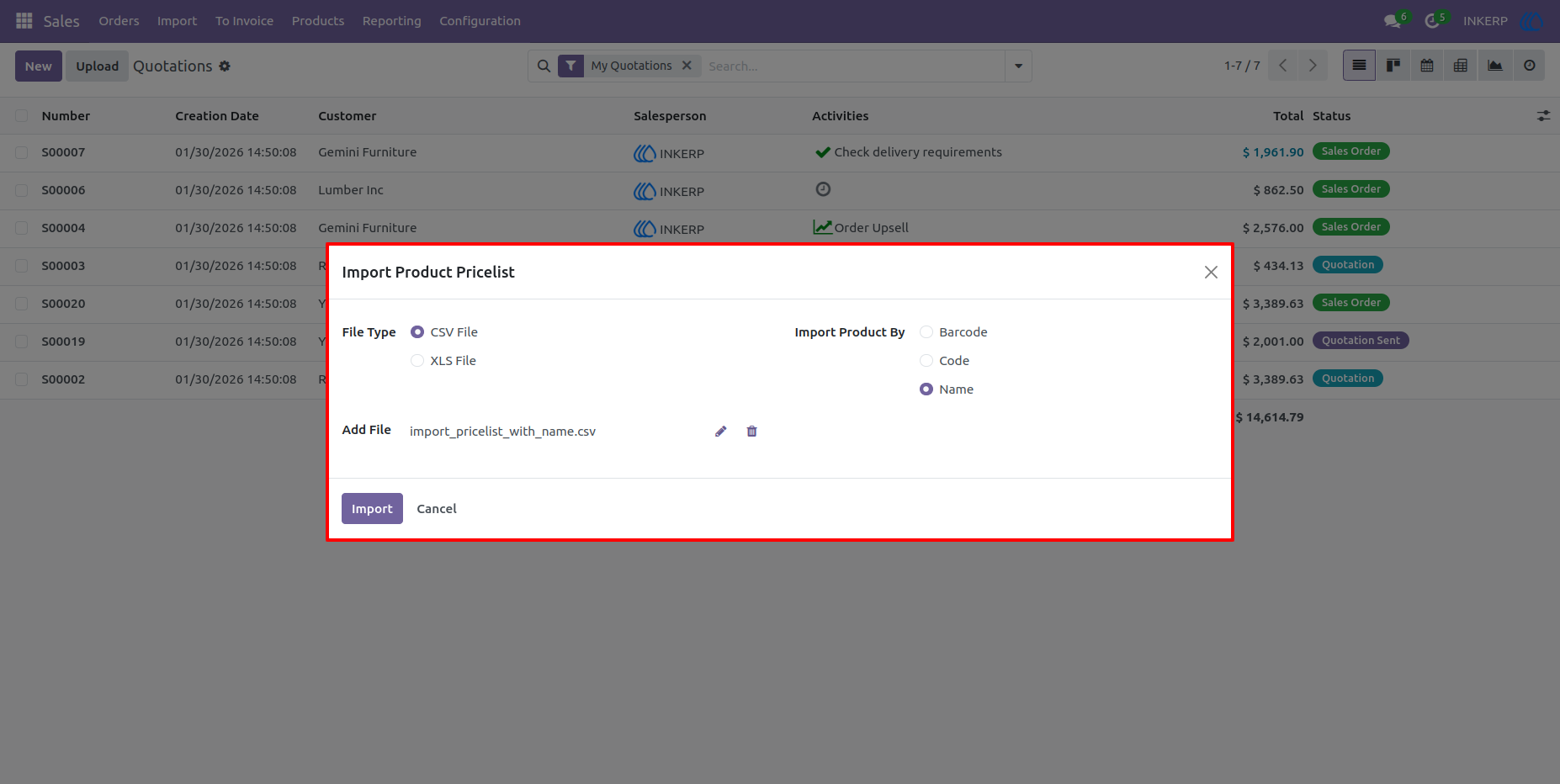Open the activities clock icon in navbar
Viewport: 1560px width, 784px height.
point(1432,21)
